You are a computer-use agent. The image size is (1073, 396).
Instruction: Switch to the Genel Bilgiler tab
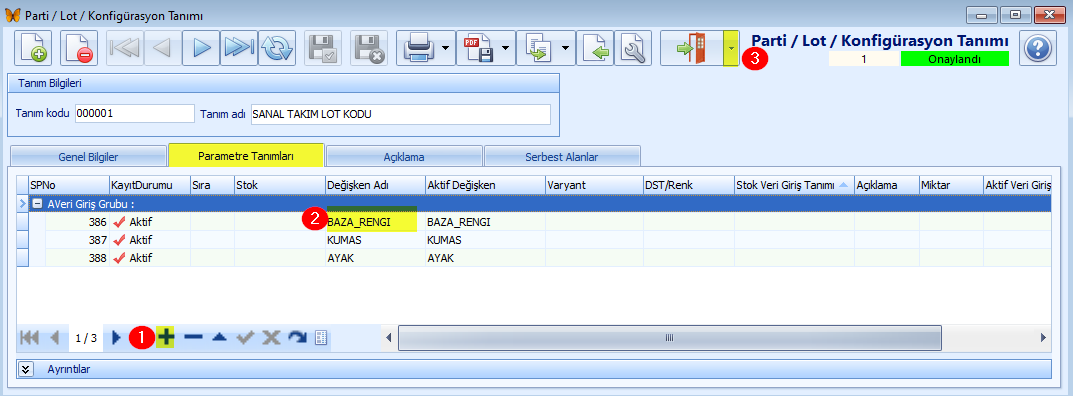[x=88, y=157]
